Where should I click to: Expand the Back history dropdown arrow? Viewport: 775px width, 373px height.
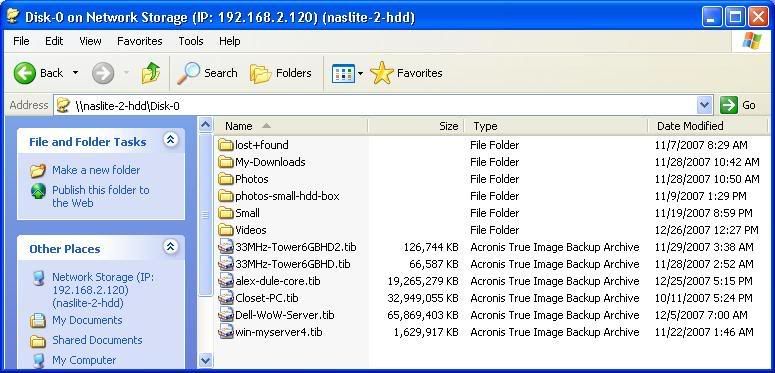pos(75,73)
